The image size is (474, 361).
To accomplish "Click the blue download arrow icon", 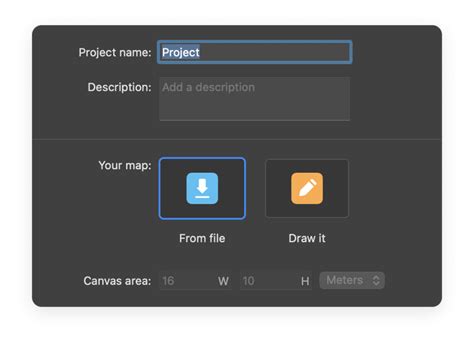I will click(202, 188).
